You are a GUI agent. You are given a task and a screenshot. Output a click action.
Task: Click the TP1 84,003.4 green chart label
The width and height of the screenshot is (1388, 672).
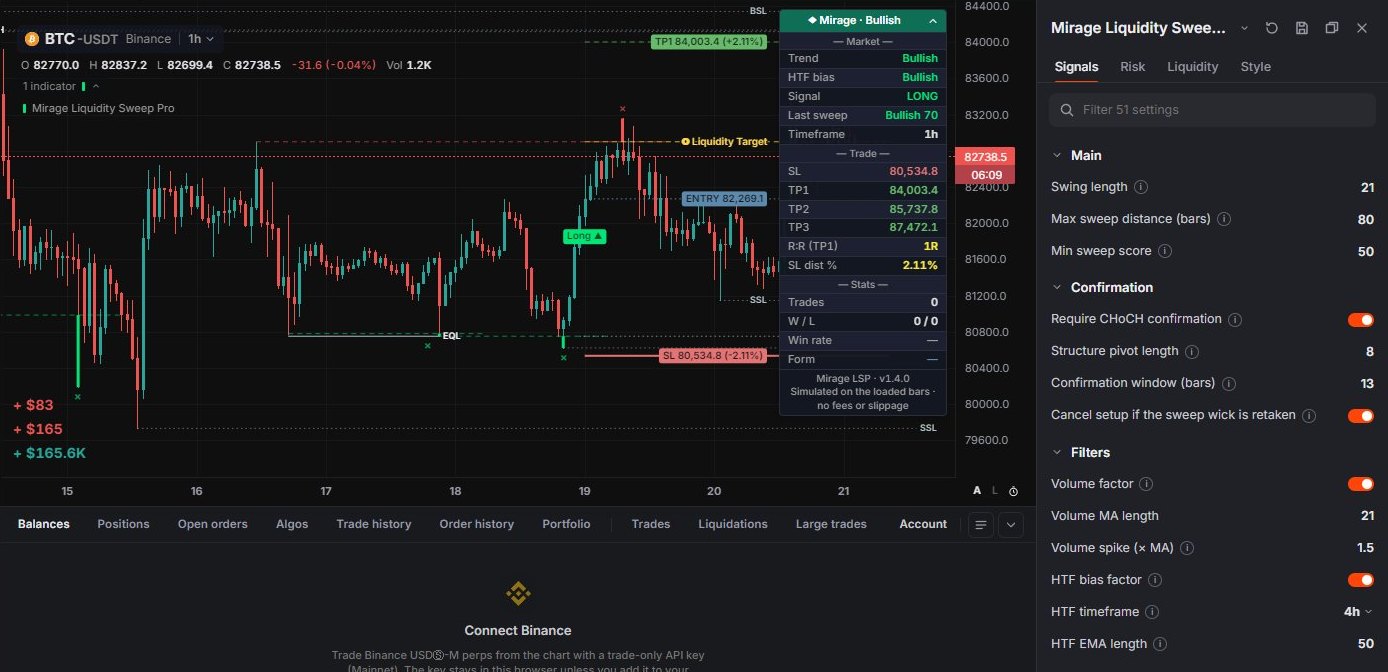pyautogui.click(x=709, y=42)
